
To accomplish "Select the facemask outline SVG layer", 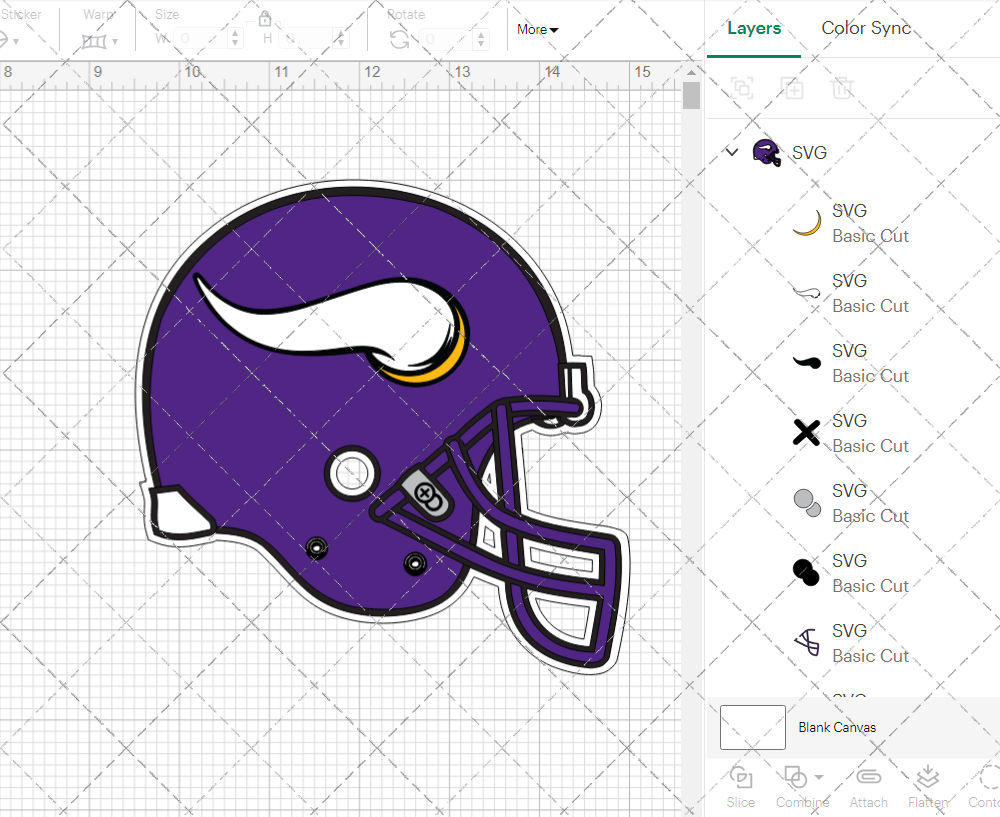I will [851, 643].
